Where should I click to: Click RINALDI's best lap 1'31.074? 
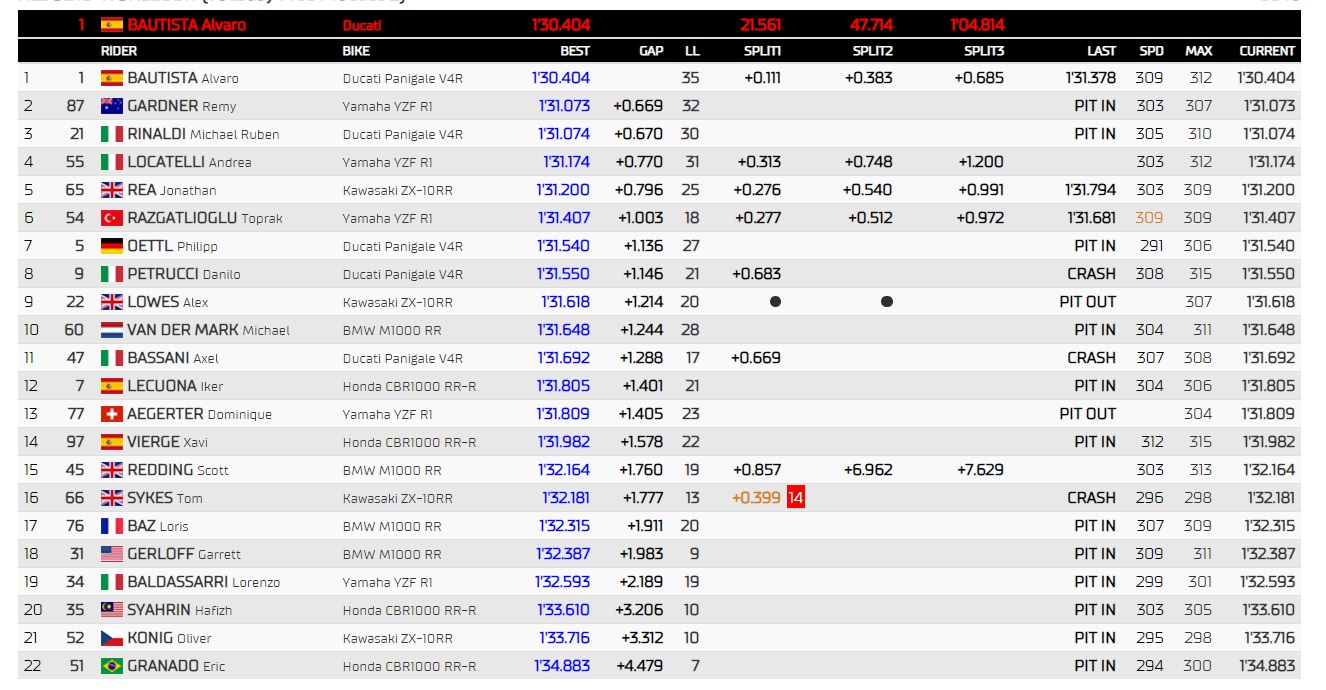[x=563, y=134]
